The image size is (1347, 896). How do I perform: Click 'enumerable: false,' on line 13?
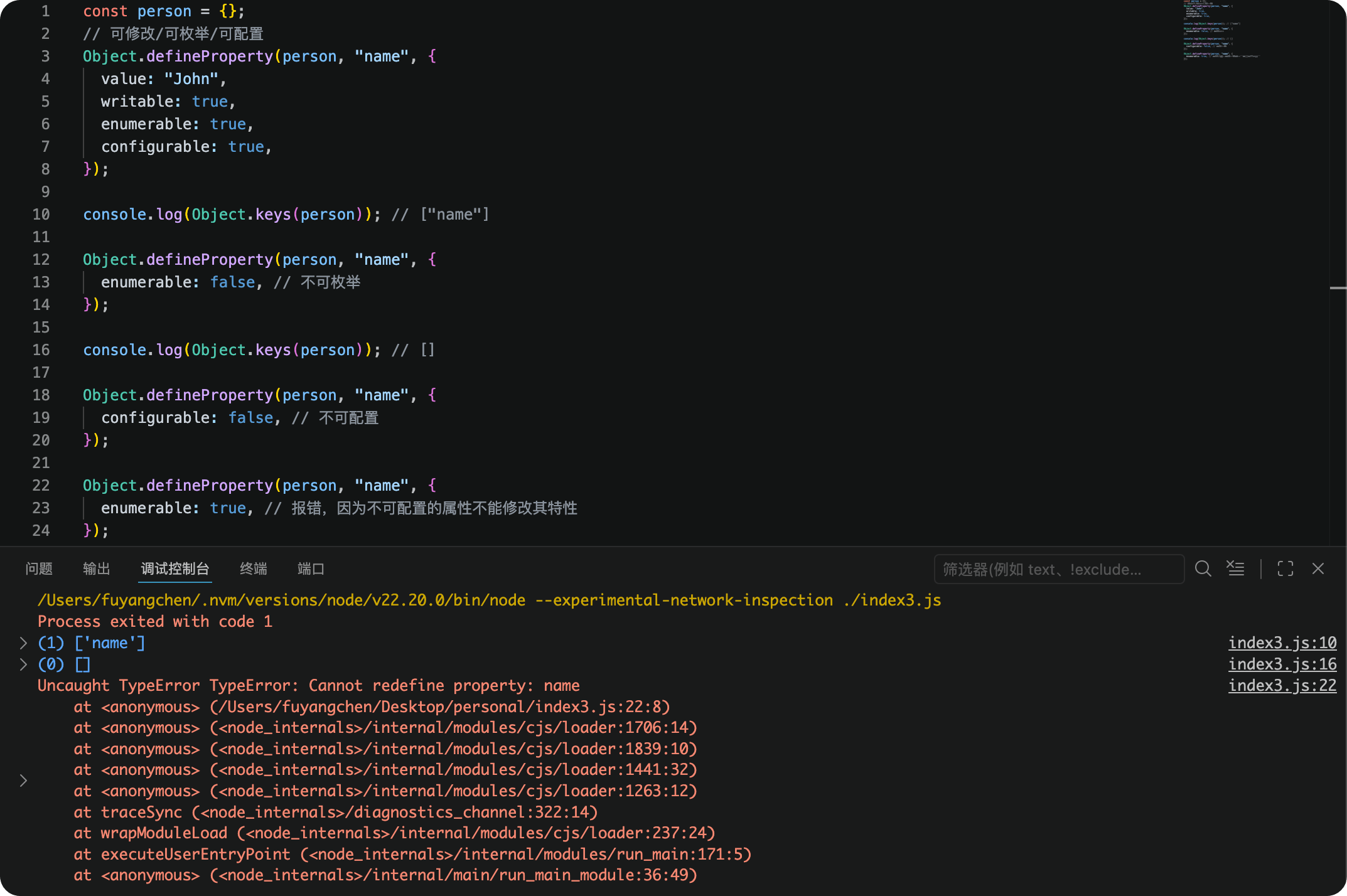[x=181, y=282]
